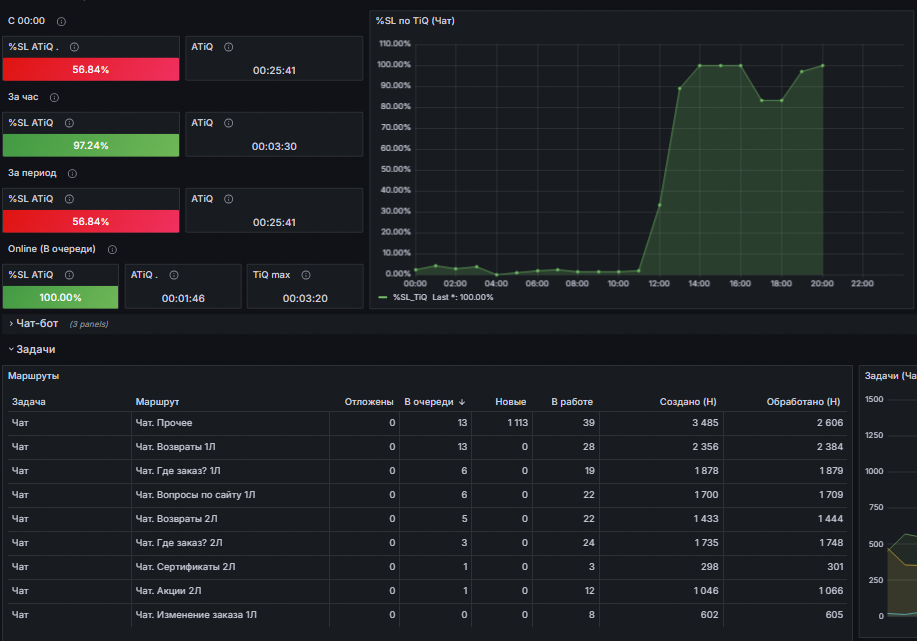Click the red 56.84% '%SL ATiQ .' value bar
917x641 pixels.
tap(91, 69)
